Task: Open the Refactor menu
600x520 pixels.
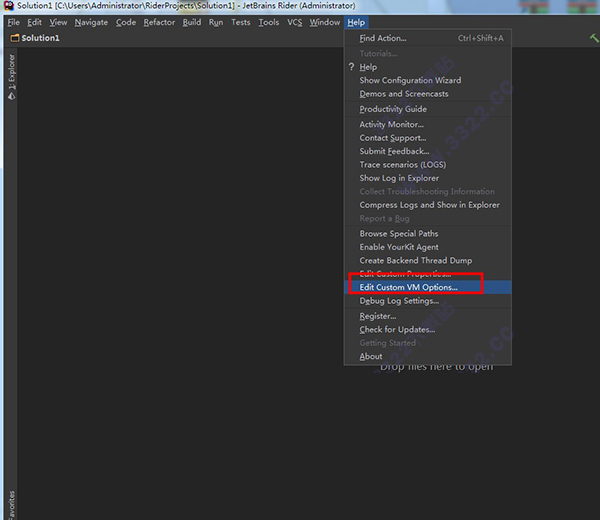Action: (x=159, y=23)
